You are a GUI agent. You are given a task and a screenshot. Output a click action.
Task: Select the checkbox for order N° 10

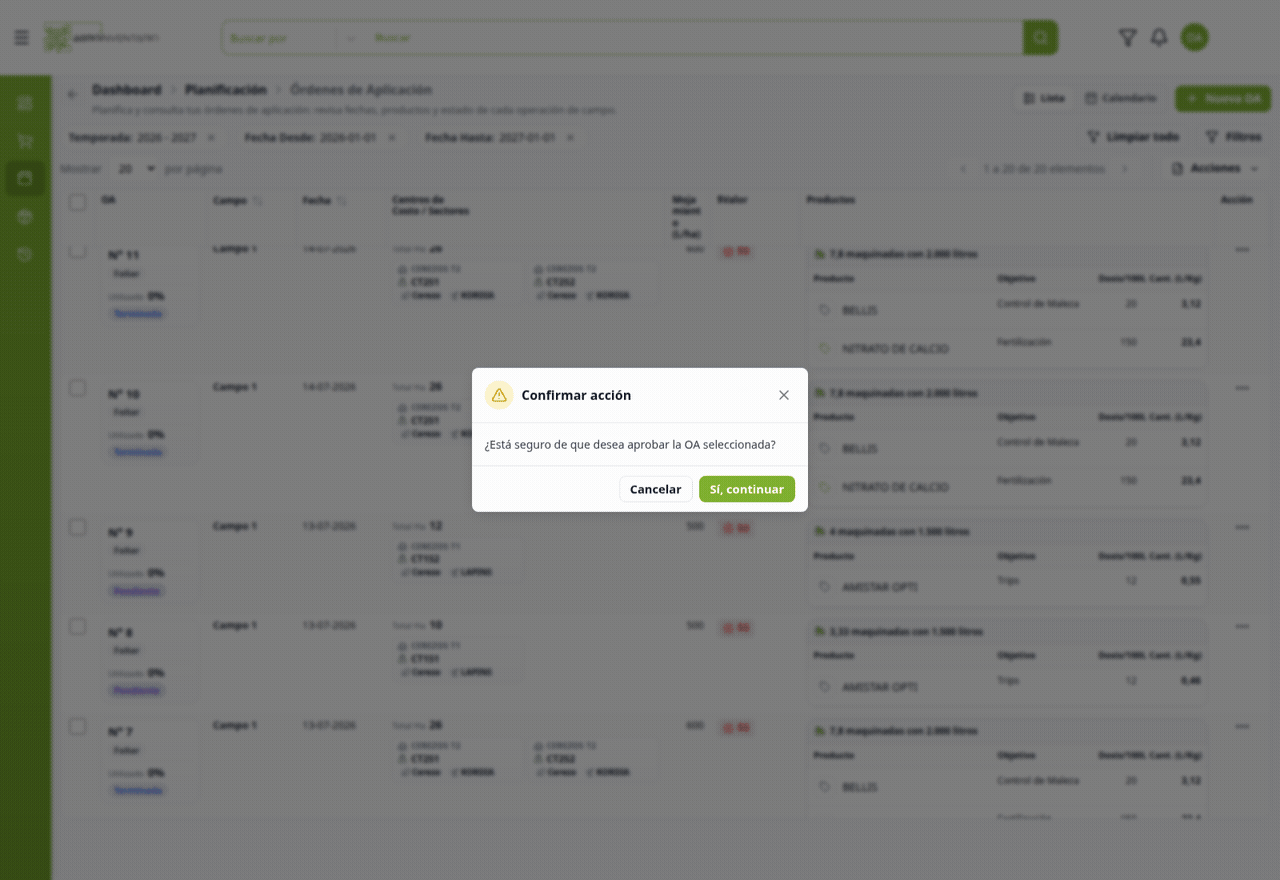[77, 388]
